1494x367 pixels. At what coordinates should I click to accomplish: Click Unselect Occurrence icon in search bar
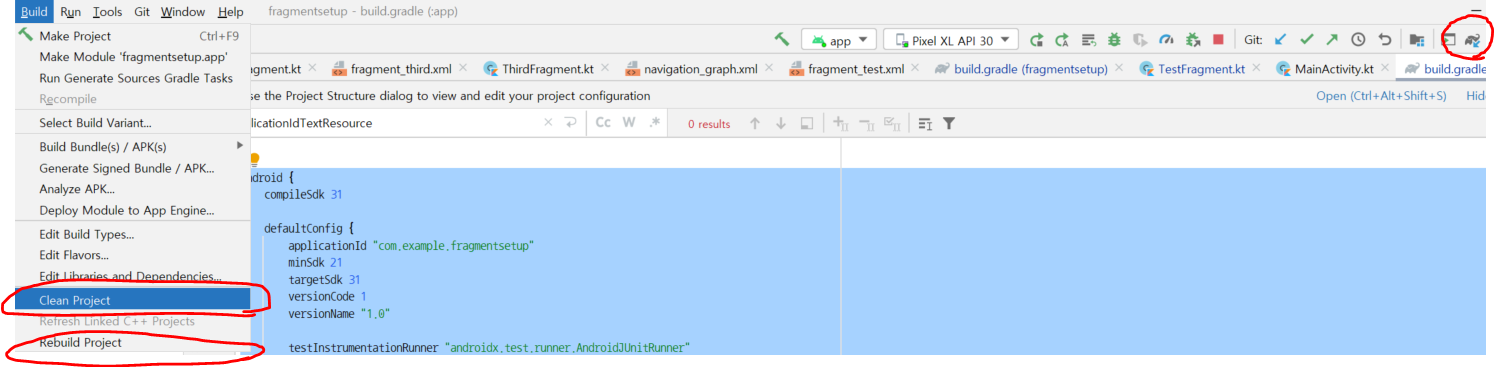click(868, 123)
